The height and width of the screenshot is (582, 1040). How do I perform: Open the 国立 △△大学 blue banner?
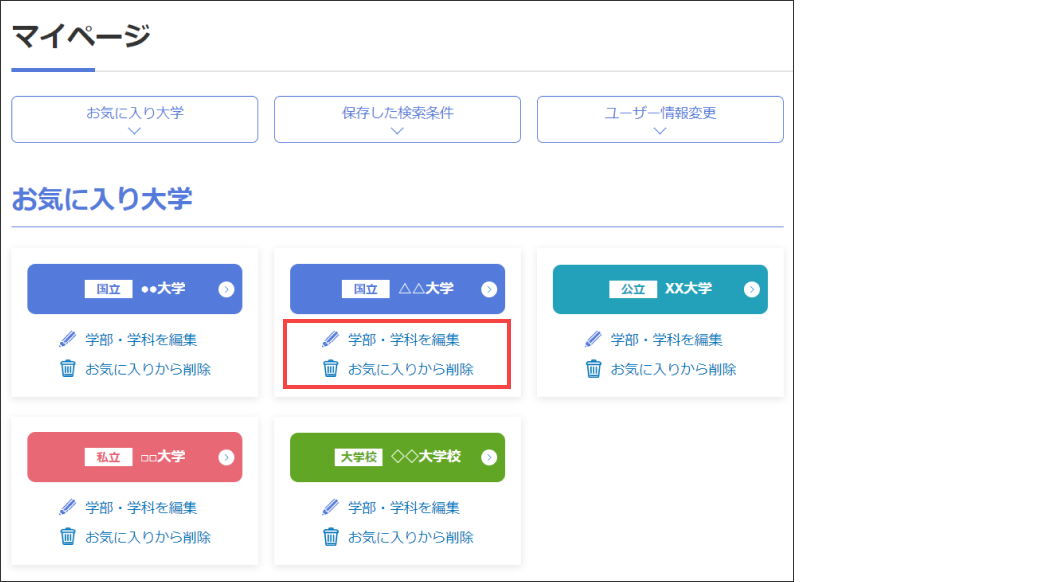(x=397, y=289)
